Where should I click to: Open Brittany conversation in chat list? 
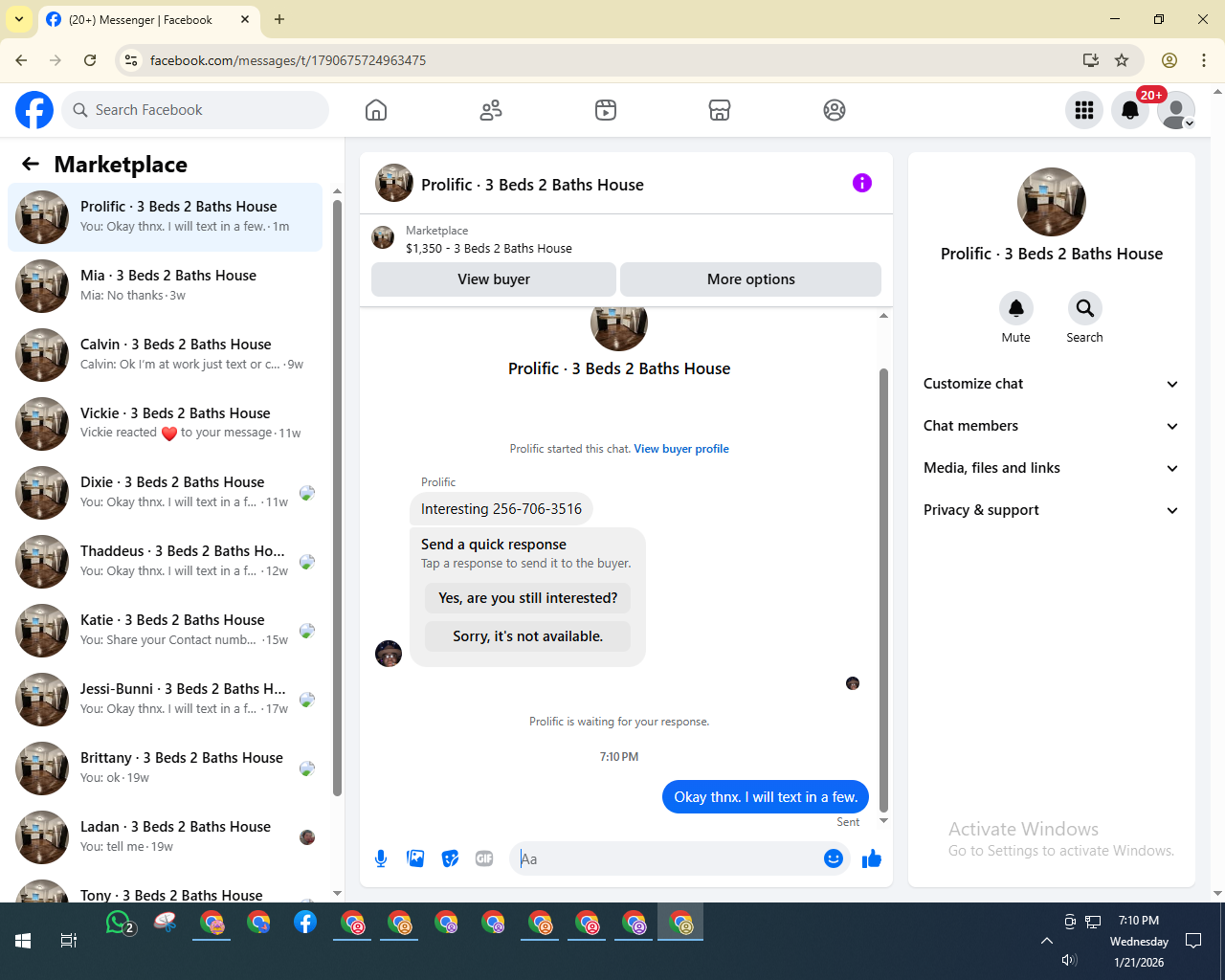point(165,768)
